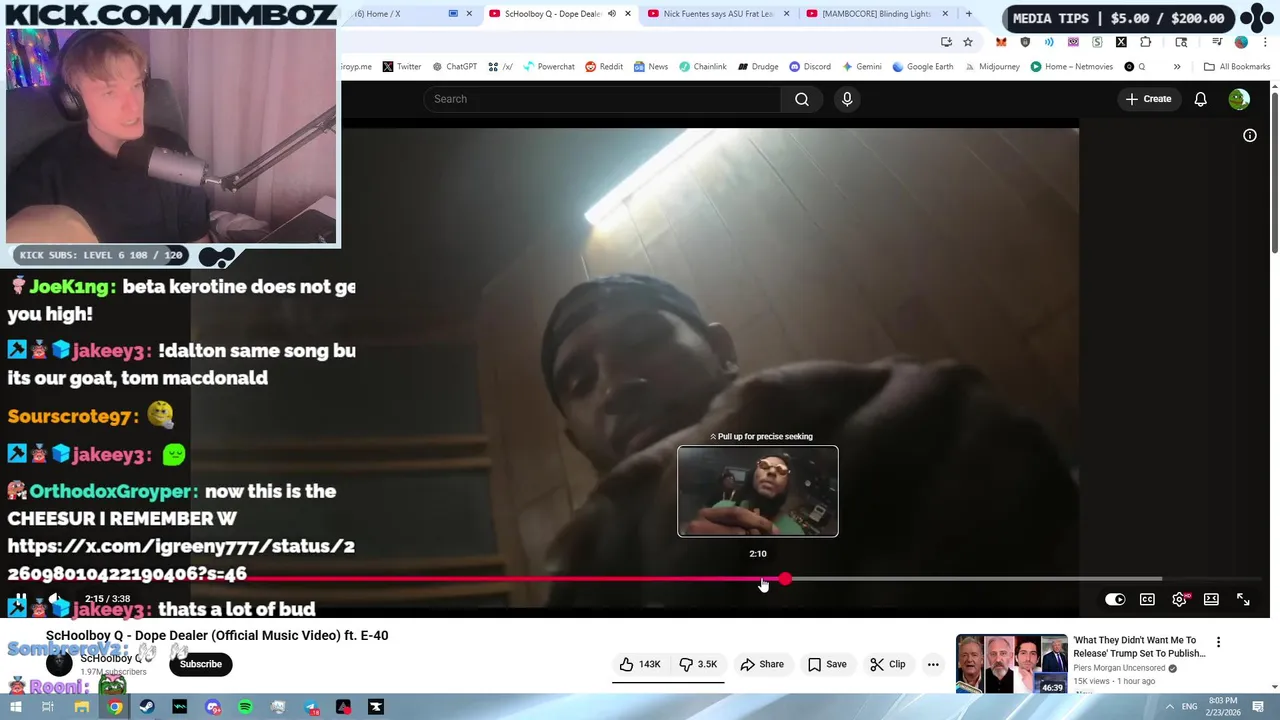Screen dimensions: 1280x720
Task: Show more bookmarks chevron
Action: click(1177, 67)
